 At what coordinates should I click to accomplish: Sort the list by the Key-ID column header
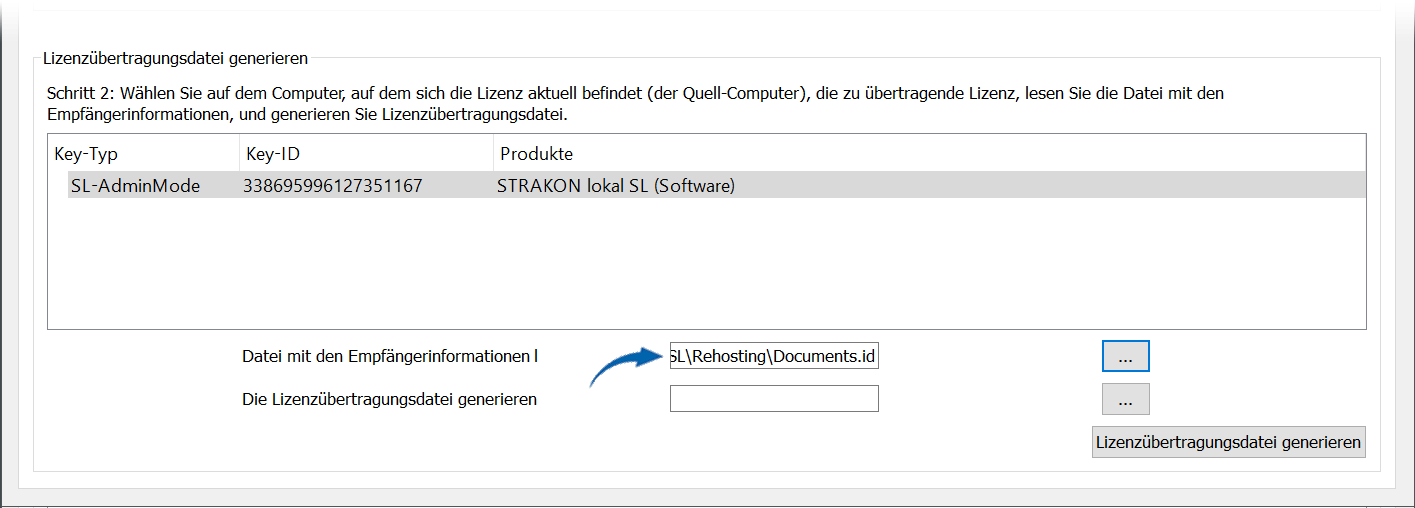[x=366, y=154]
